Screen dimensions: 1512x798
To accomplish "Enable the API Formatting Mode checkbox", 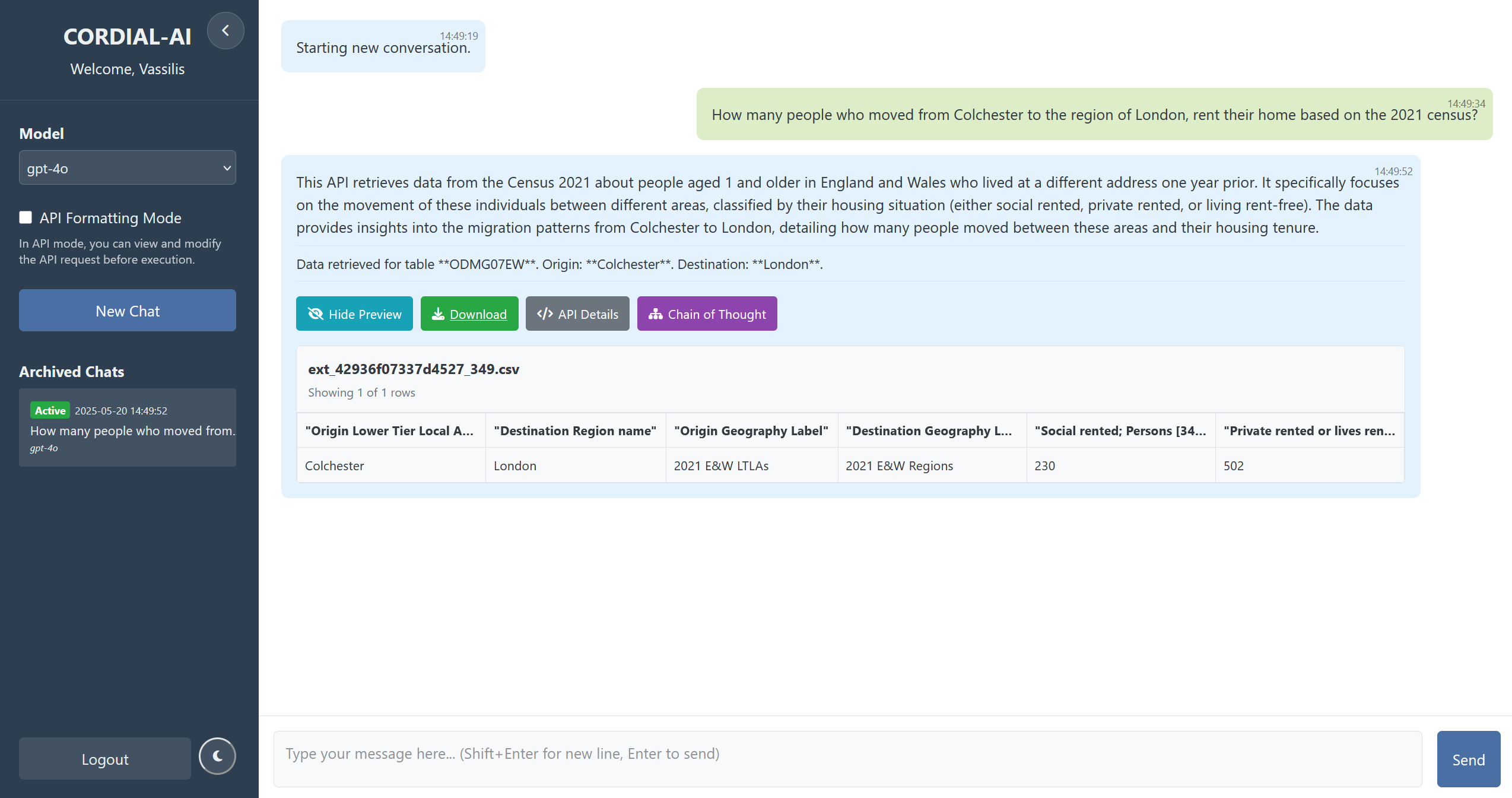I will tap(26, 217).
